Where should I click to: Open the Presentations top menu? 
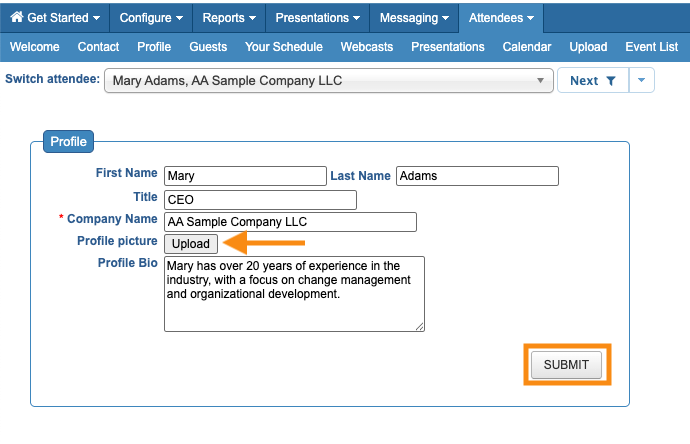(x=317, y=18)
